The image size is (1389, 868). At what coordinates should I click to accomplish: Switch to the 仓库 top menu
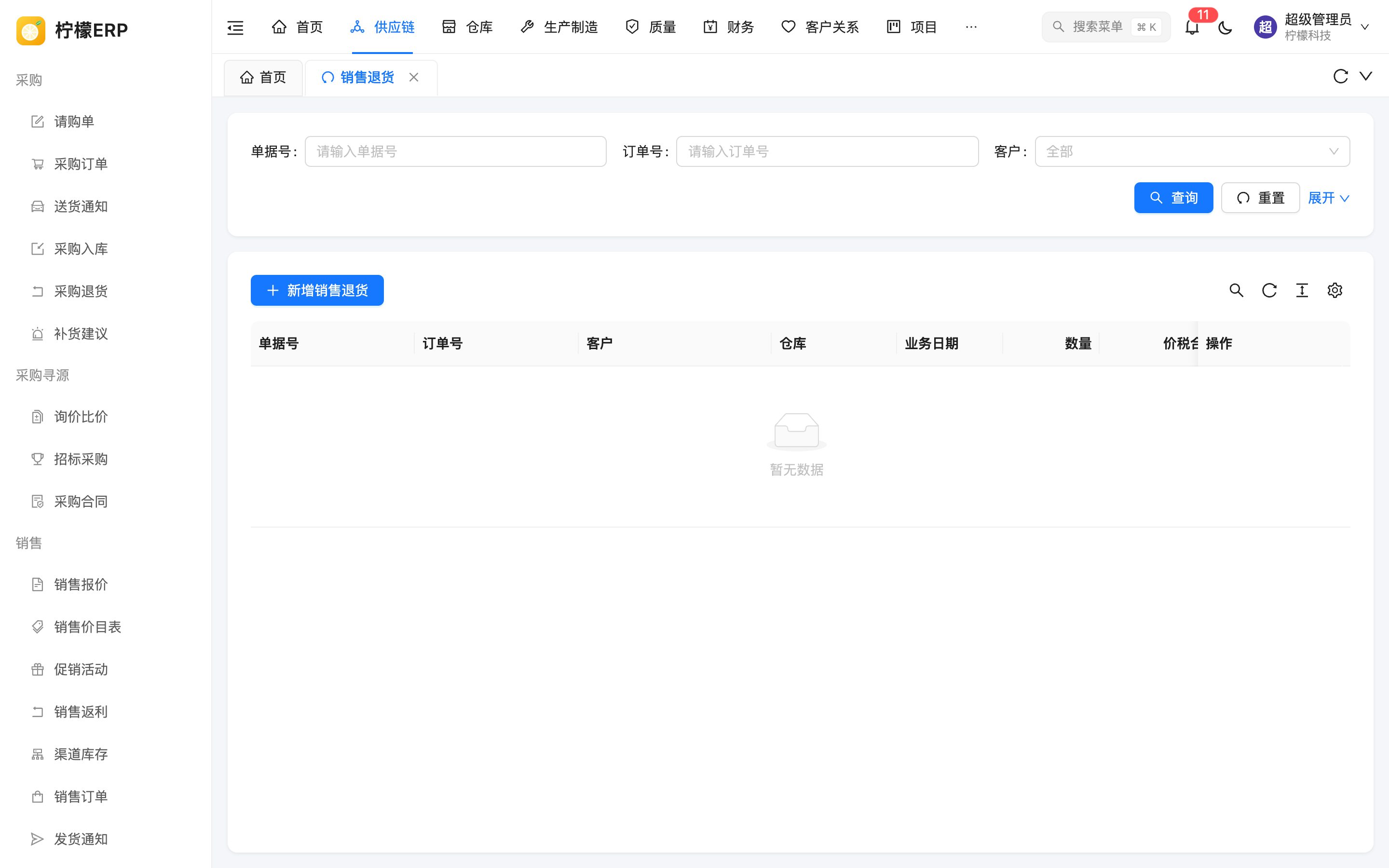click(467, 27)
